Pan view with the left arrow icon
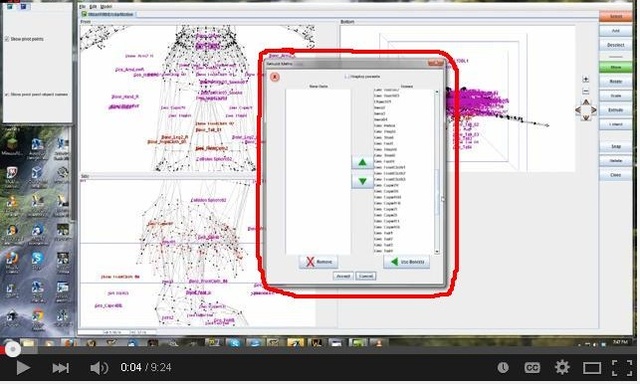This screenshot has width=640, height=384. pos(578,110)
